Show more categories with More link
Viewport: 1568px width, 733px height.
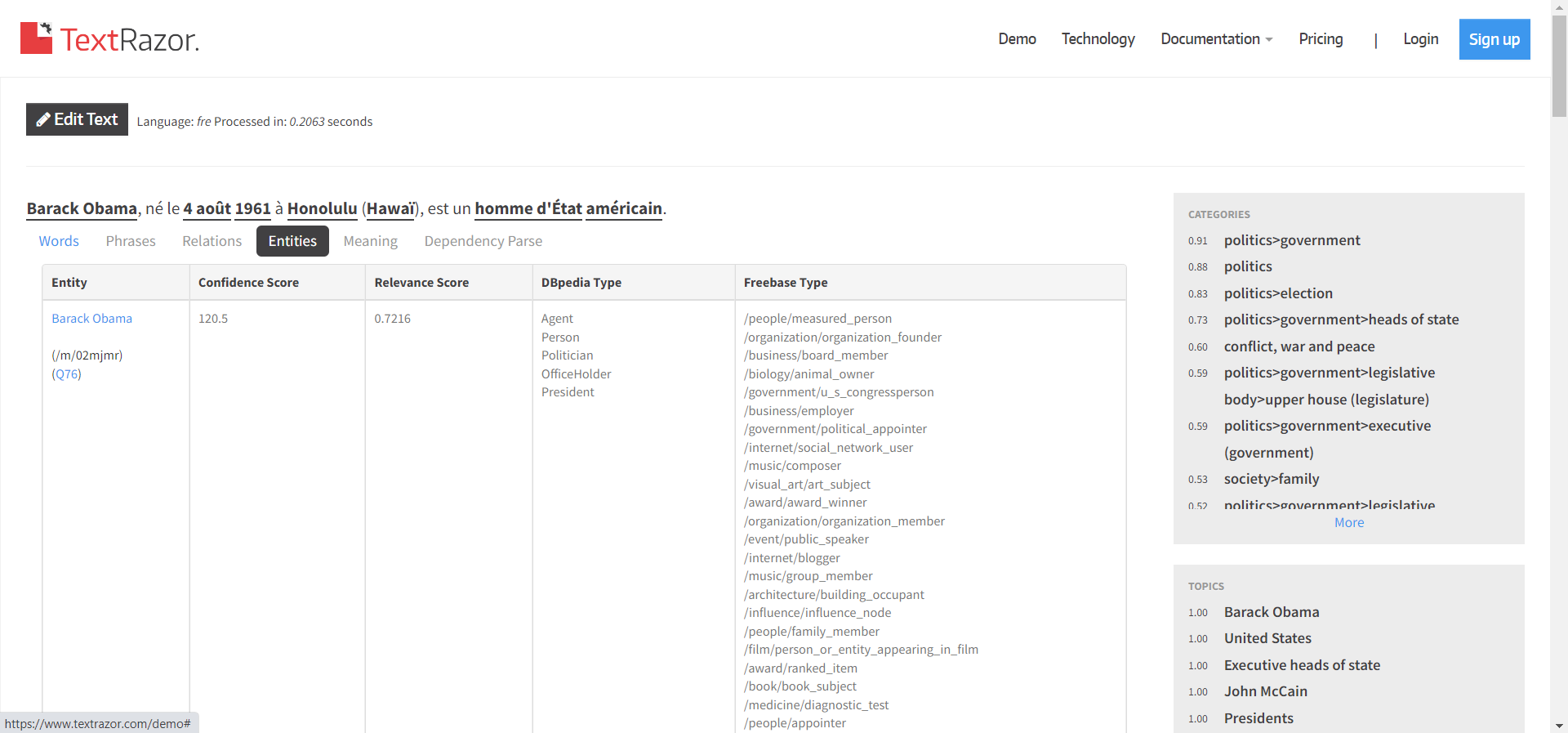point(1348,523)
